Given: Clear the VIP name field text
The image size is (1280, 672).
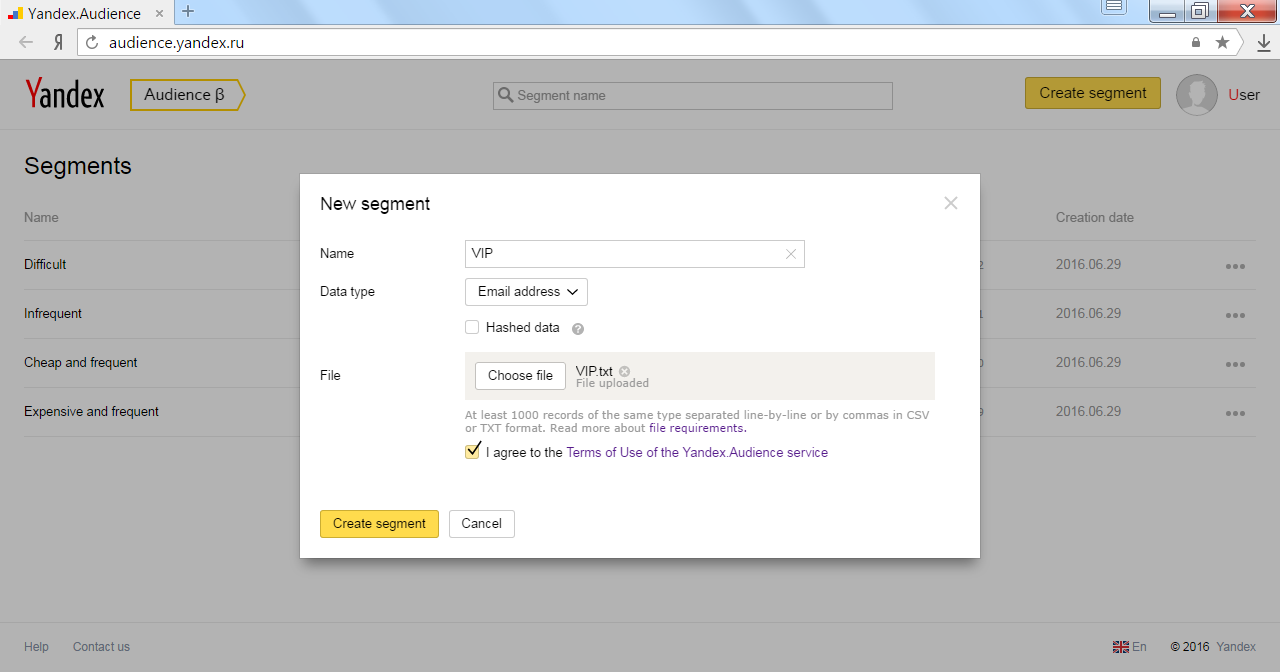Looking at the screenshot, I should [791, 254].
